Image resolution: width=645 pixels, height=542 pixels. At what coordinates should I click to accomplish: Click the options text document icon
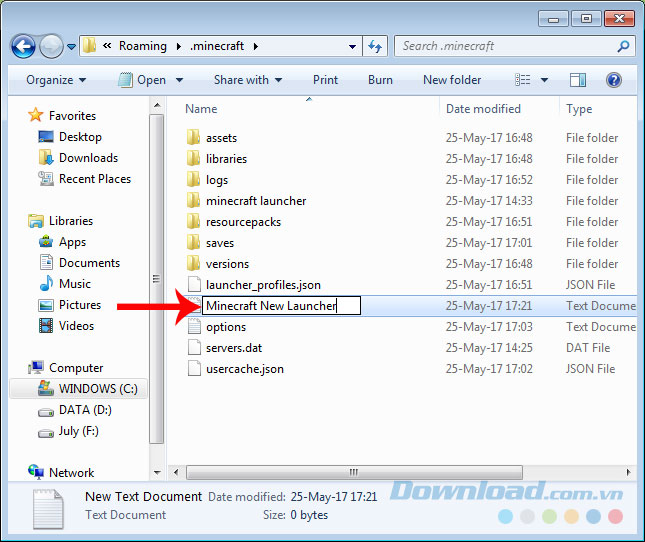coord(194,326)
